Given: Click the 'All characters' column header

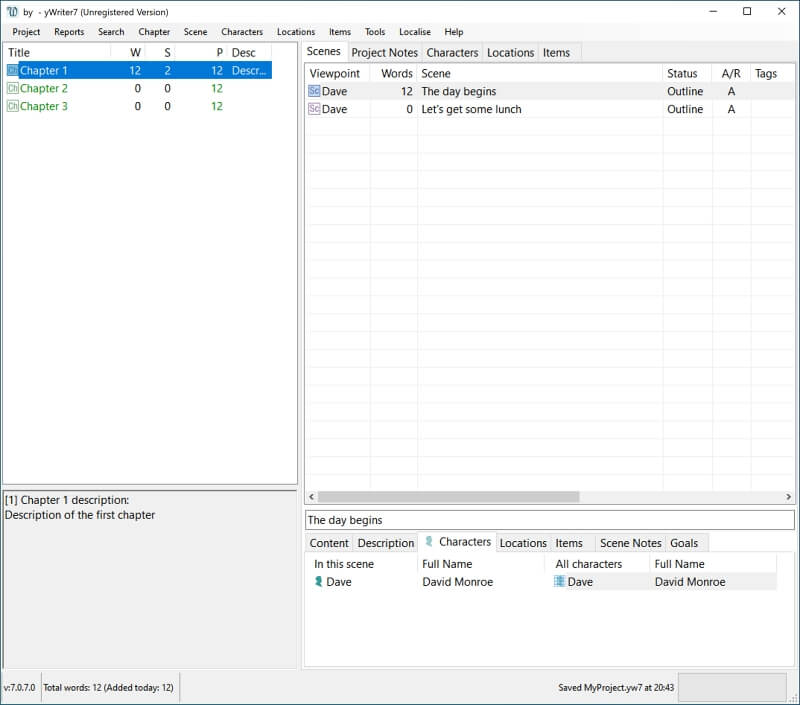Looking at the screenshot, I should pos(599,564).
